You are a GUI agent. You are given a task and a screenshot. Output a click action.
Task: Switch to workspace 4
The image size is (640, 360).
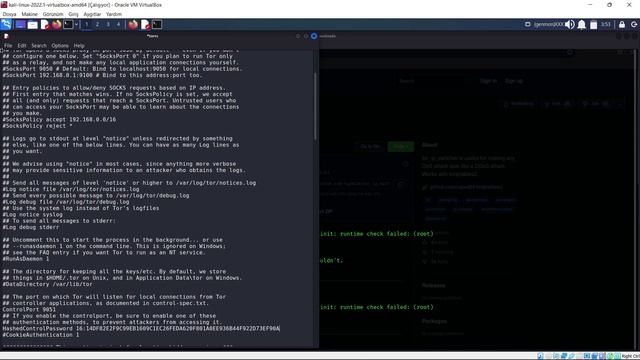pyautogui.click(x=118, y=24)
